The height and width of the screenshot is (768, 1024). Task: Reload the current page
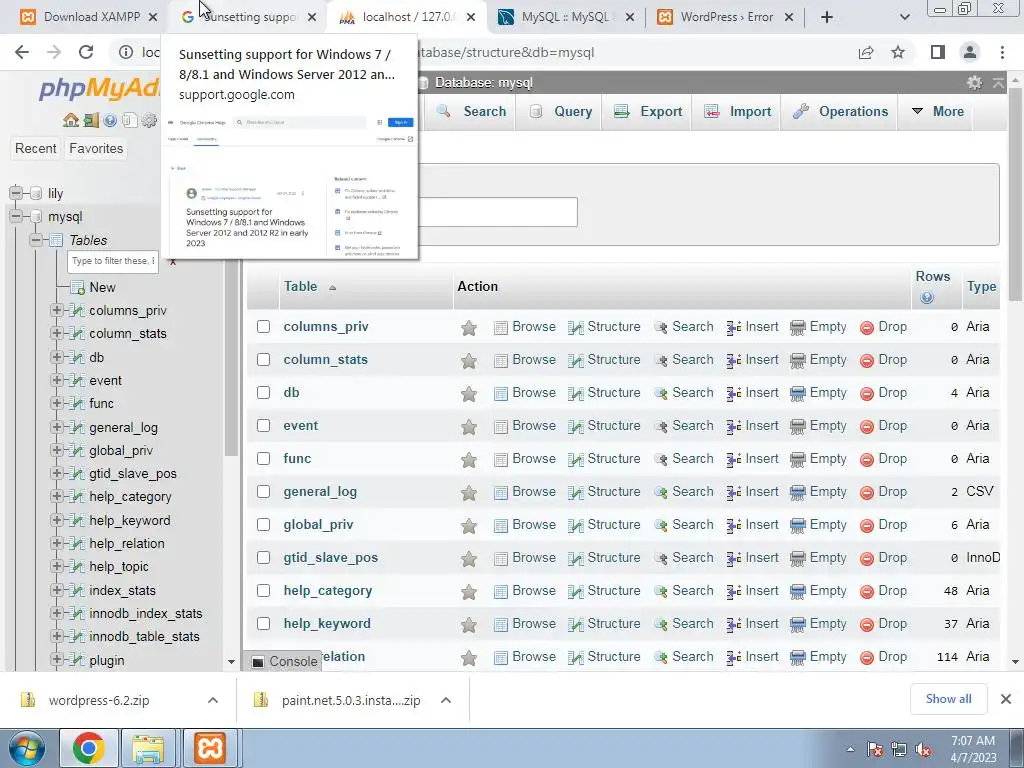point(86,52)
